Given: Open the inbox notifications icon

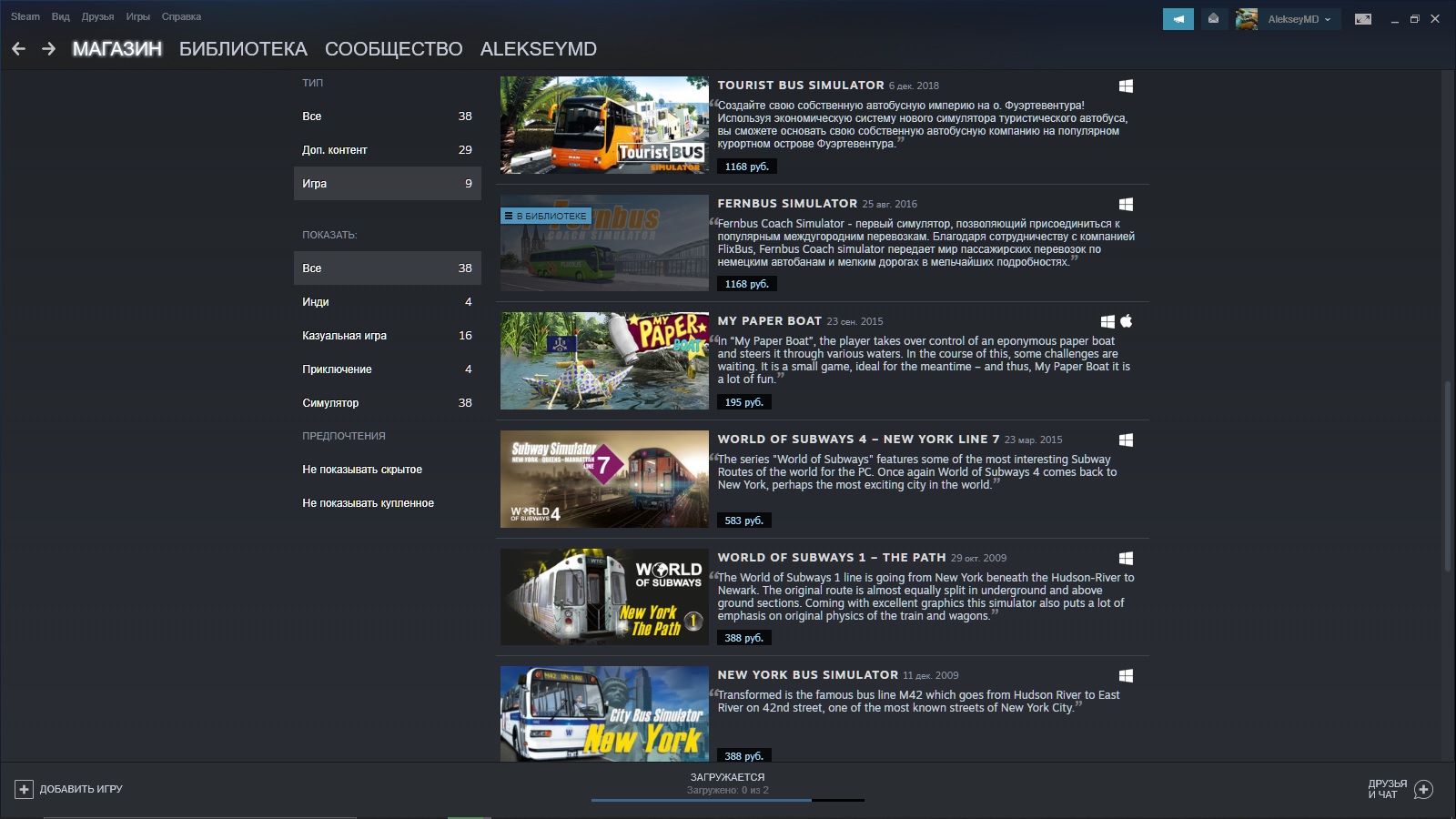Looking at the screenshot, I should pyautogui.click(x=1213, y=19).
